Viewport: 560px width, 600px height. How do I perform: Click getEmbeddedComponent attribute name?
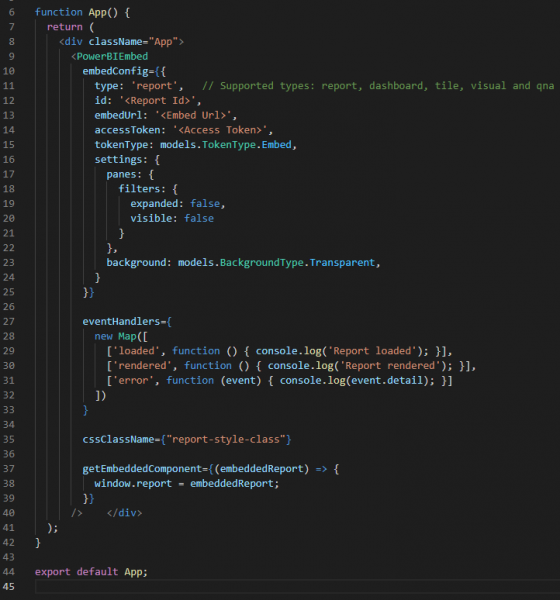[x=142, y=469]
